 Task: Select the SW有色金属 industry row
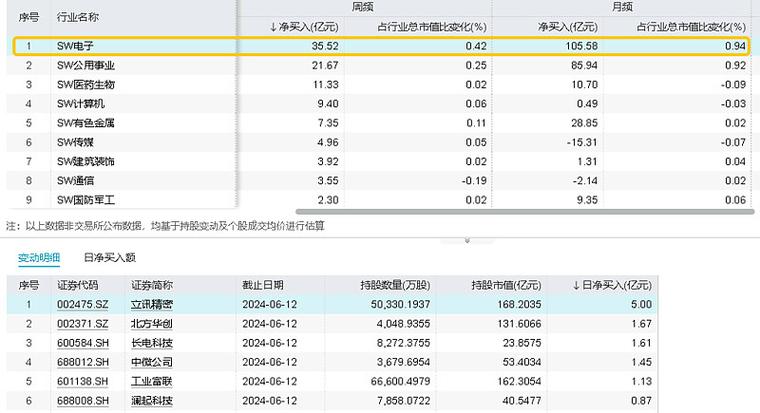point(380,123)
